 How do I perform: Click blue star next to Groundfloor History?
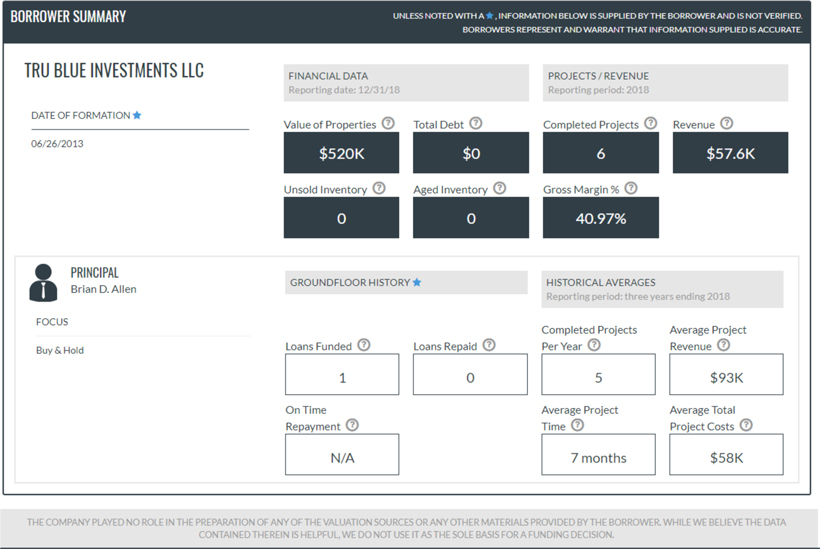[417, 283]
